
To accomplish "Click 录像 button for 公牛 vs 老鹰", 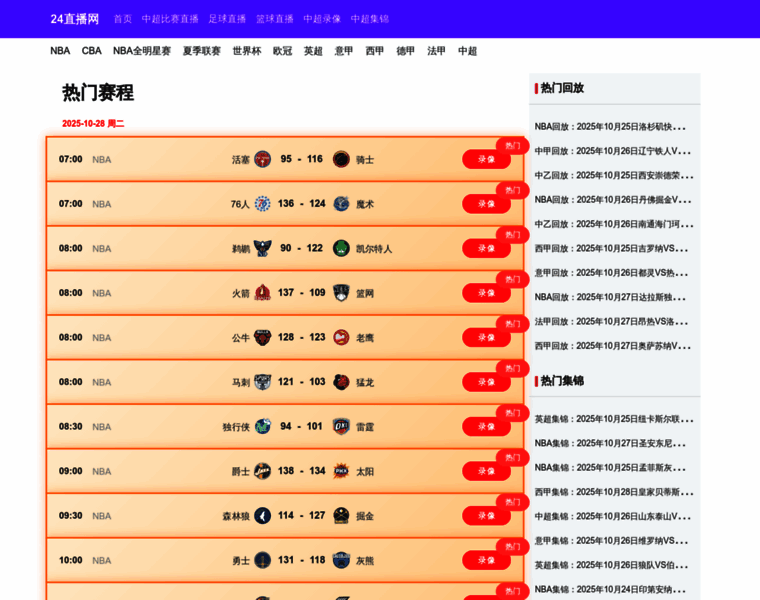I will [x=486, y=337].
